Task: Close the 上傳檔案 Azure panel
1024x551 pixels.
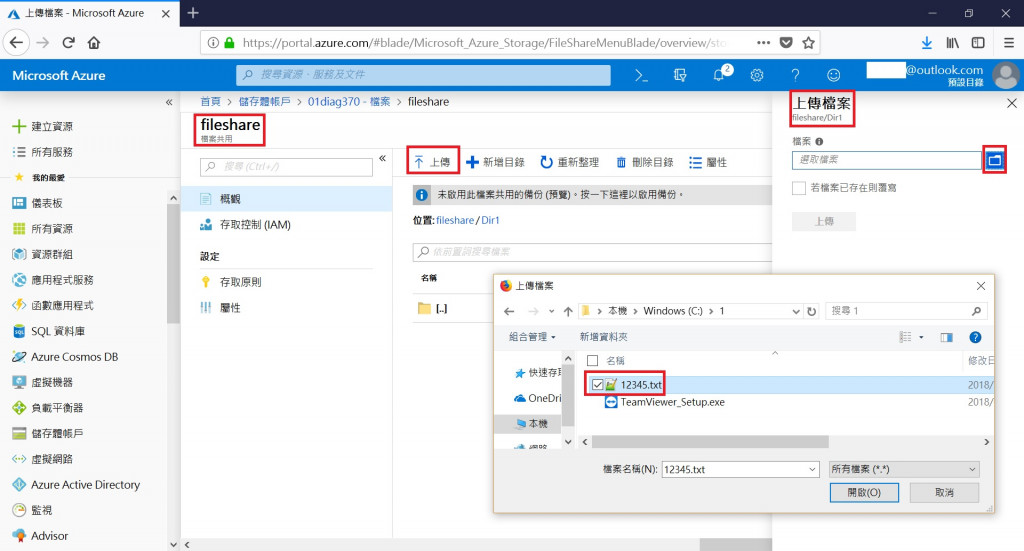Action: pos(1012,103)
